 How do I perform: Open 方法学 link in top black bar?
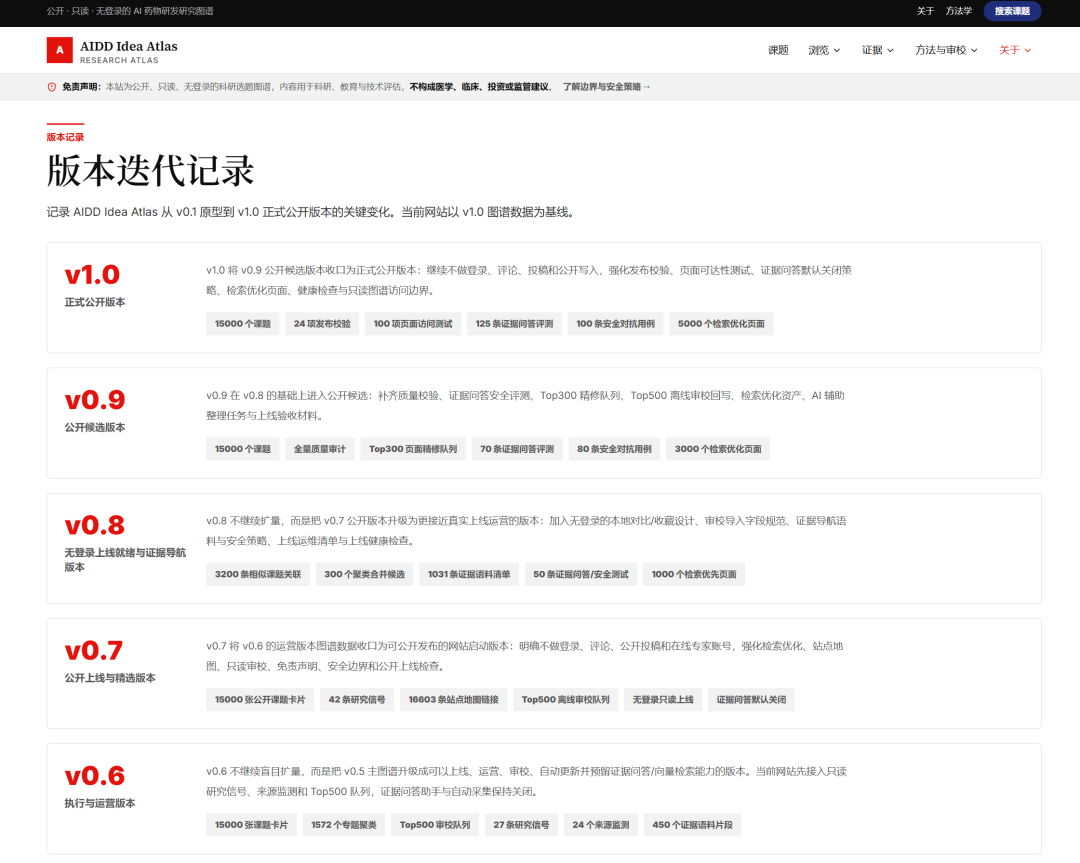pos(958,11)
